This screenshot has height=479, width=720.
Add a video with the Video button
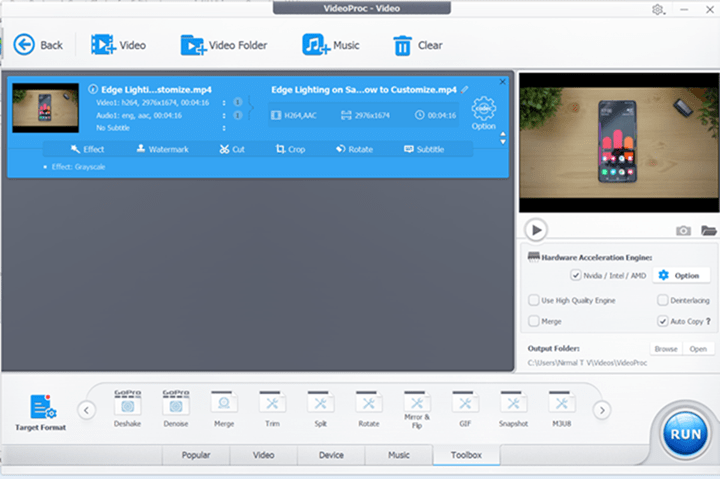tap(118, 45)
